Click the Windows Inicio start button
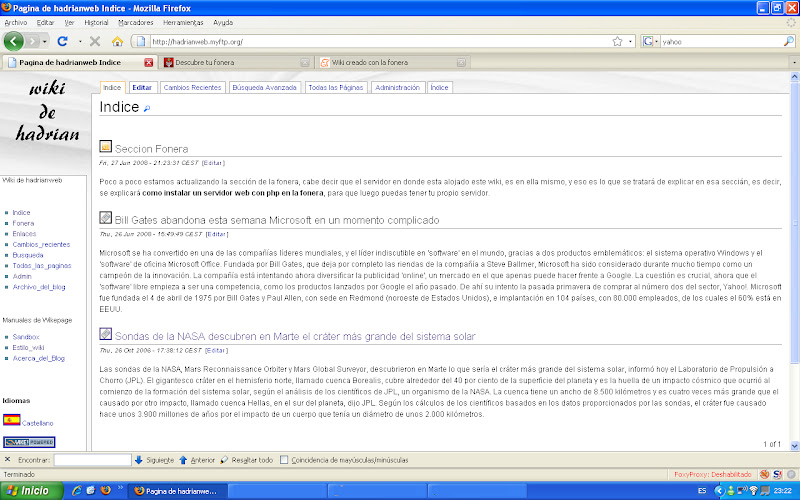Screen dimensions: 800x500 [32, 491]
